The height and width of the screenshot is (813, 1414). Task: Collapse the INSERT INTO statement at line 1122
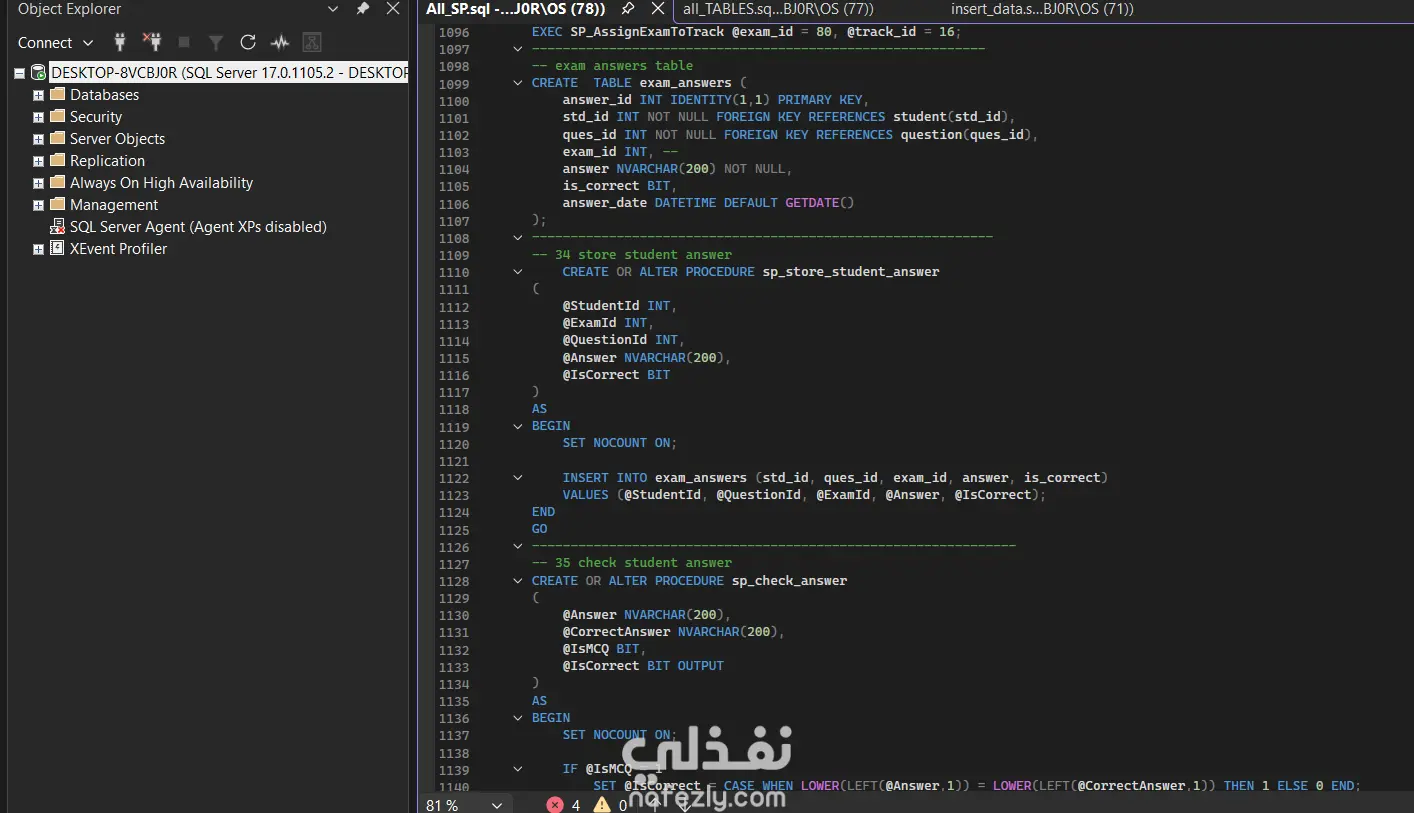tap(518, 478)
